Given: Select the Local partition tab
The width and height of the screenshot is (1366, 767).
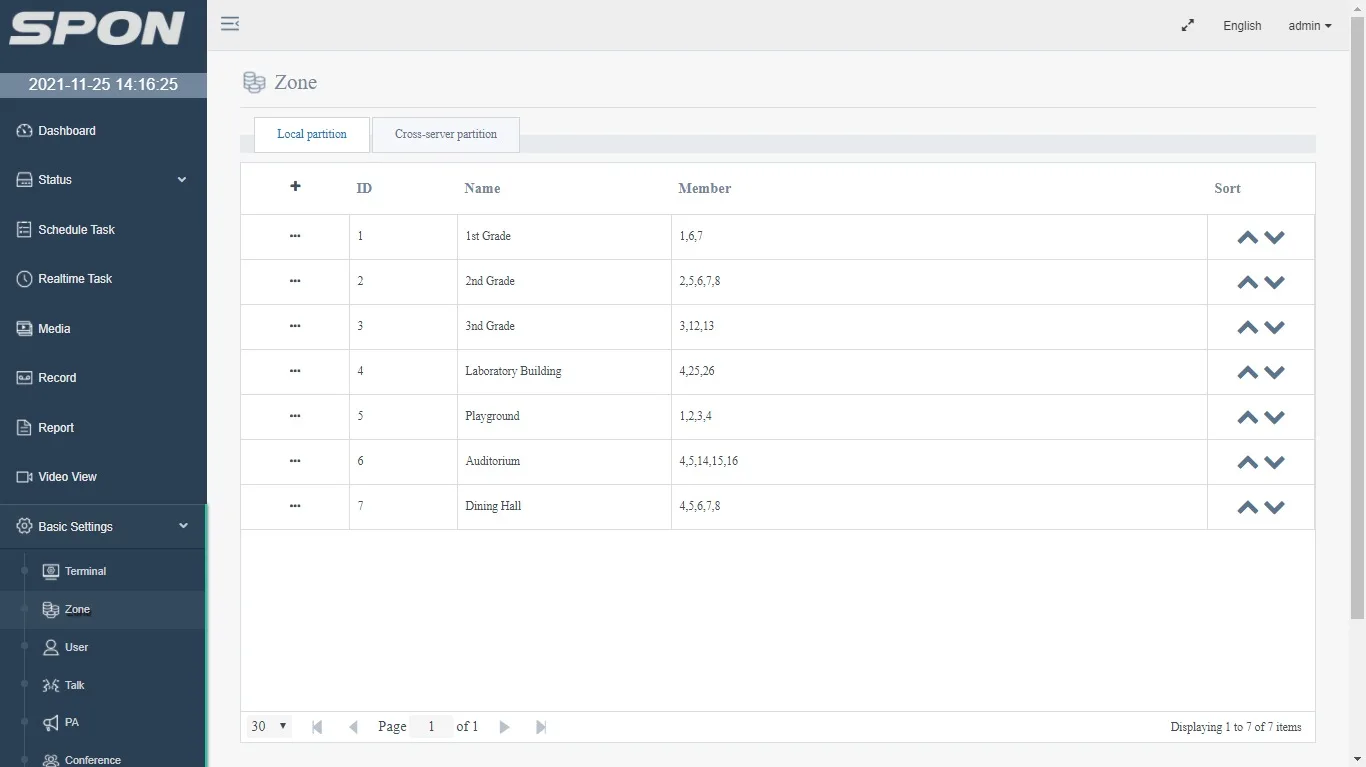Looking at the screenshot, I should click(x=312, y=134).
